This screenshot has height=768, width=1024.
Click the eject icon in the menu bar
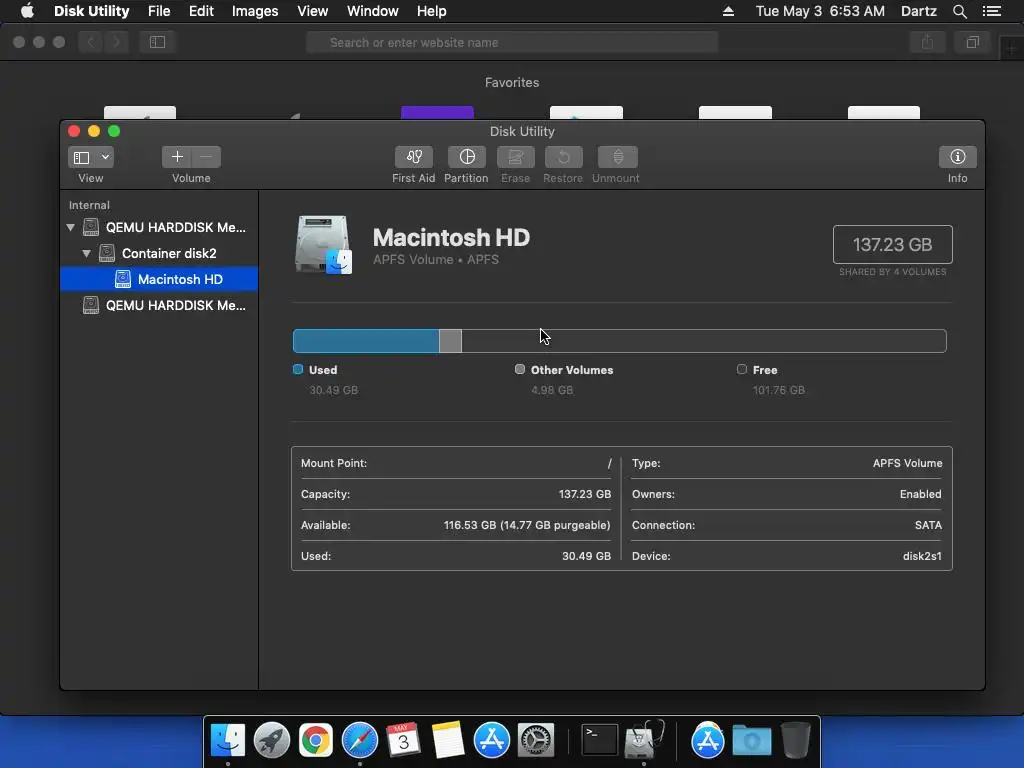[728, 11]
